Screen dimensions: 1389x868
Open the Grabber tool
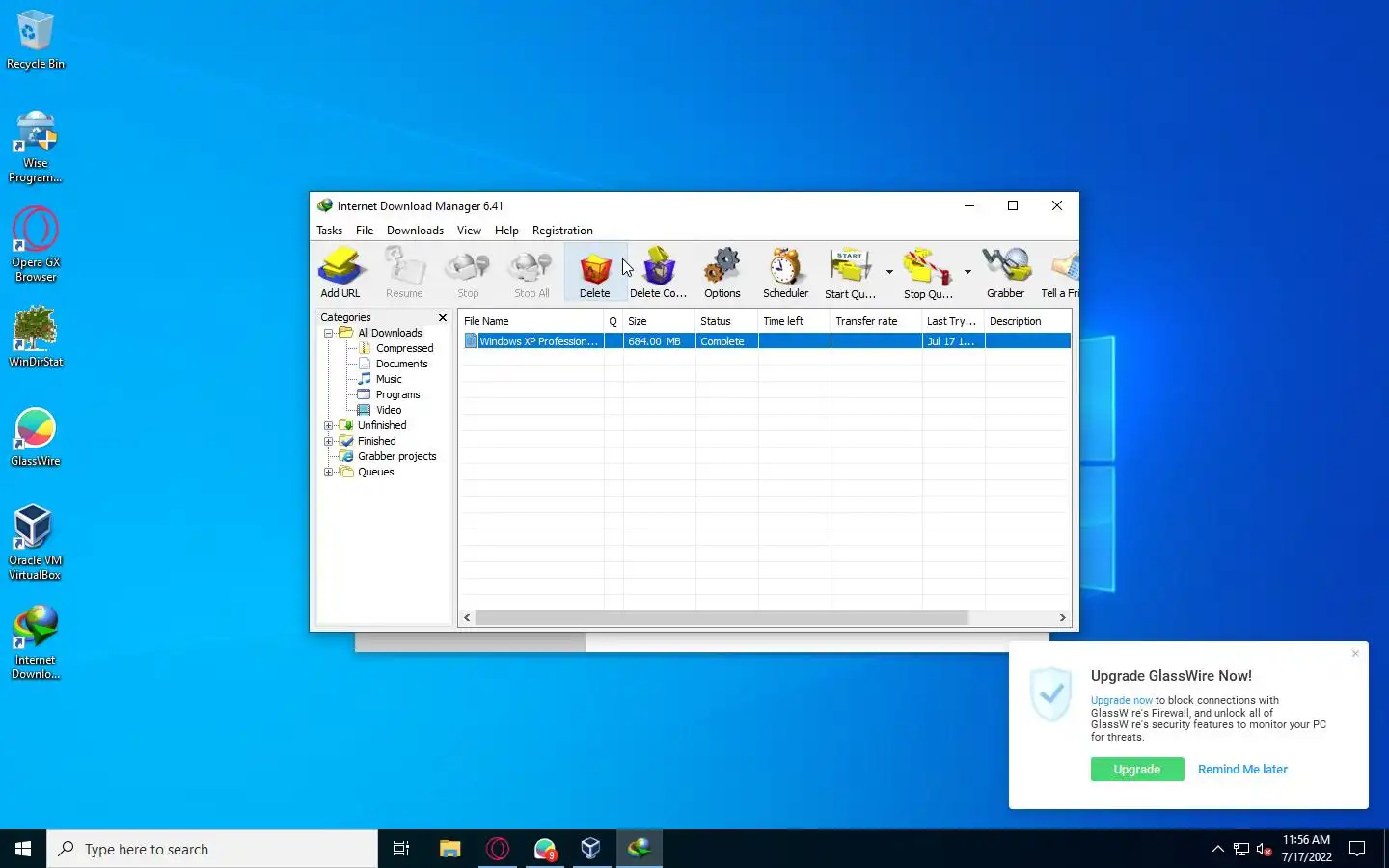tap(1005, 272)
